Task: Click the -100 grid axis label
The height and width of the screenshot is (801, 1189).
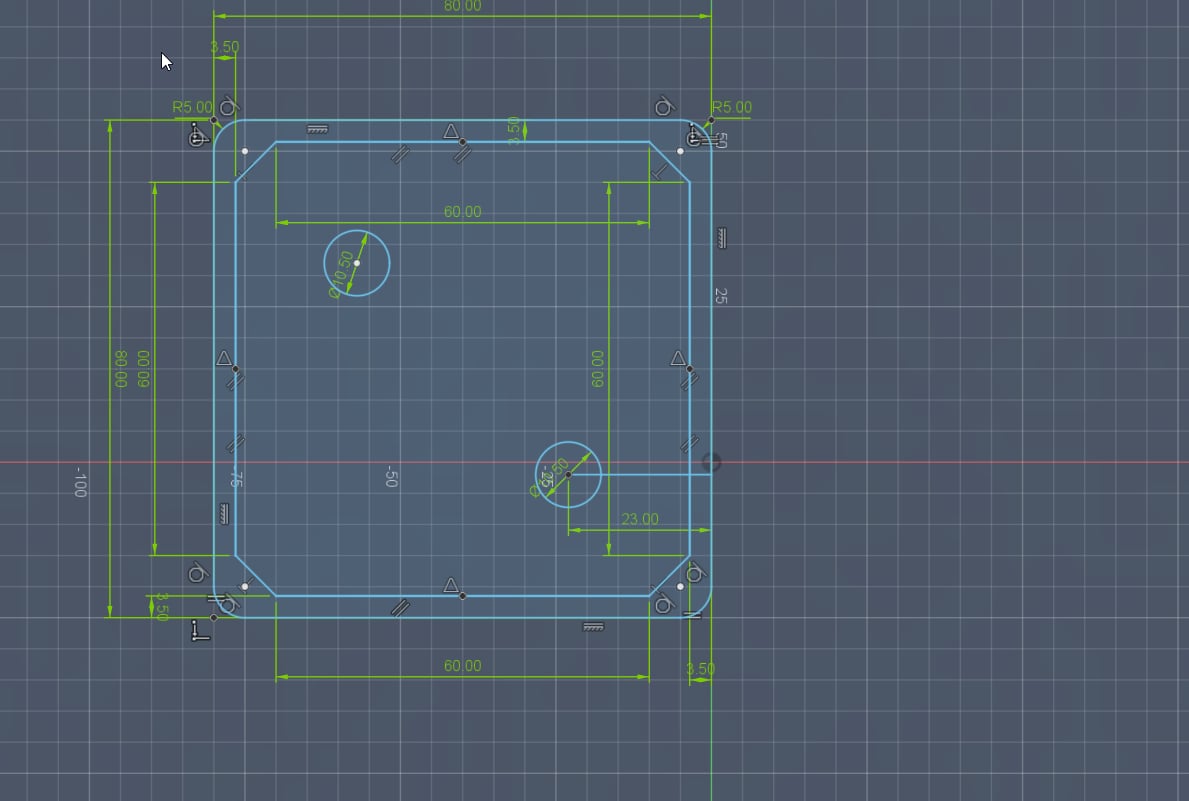Action: click(80, 482)
